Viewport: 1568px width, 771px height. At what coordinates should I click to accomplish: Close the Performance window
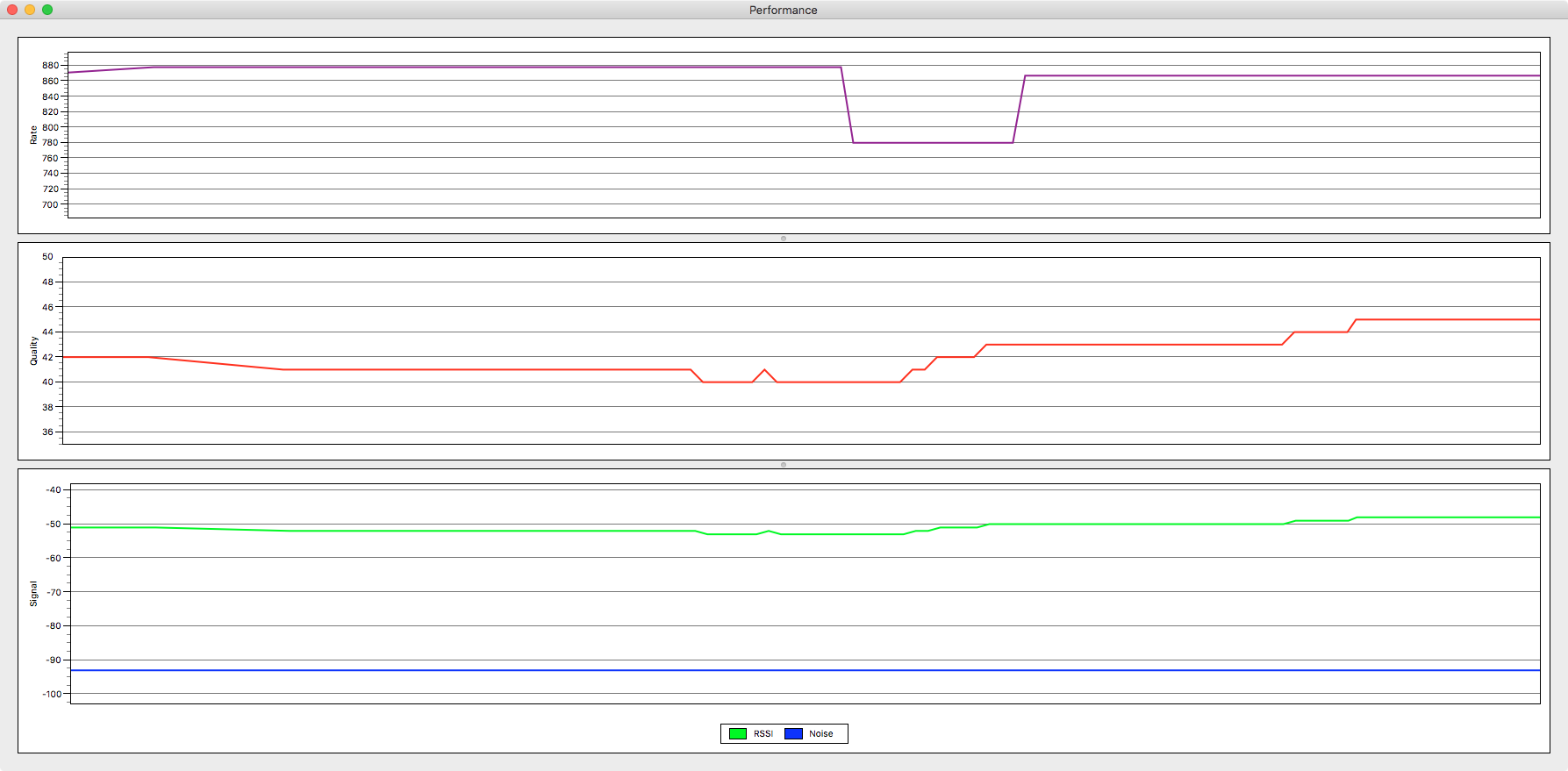point(12,10)
